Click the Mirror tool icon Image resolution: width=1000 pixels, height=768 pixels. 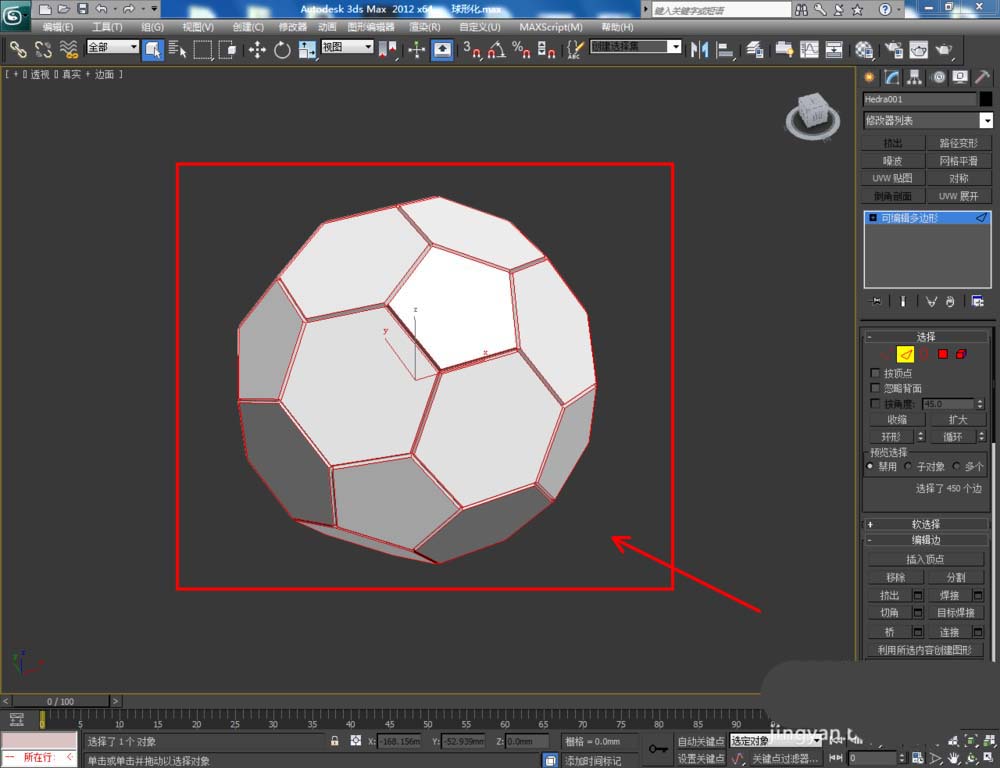click(700, 49)
